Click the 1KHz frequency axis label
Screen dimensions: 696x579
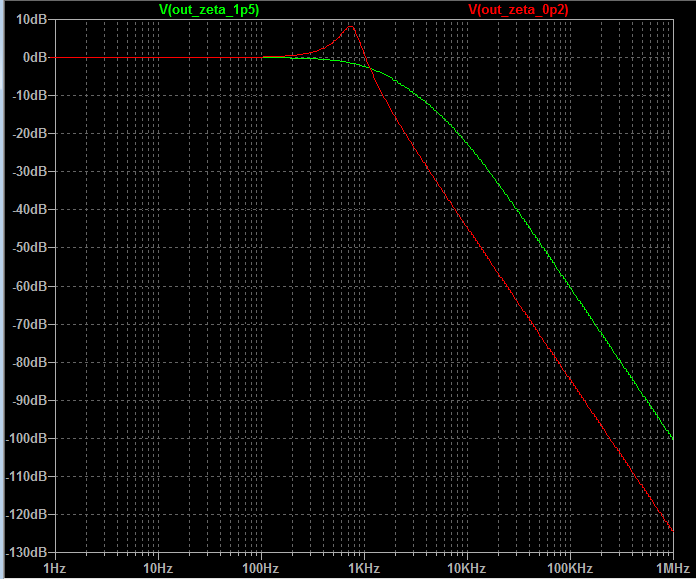[364, 568]
